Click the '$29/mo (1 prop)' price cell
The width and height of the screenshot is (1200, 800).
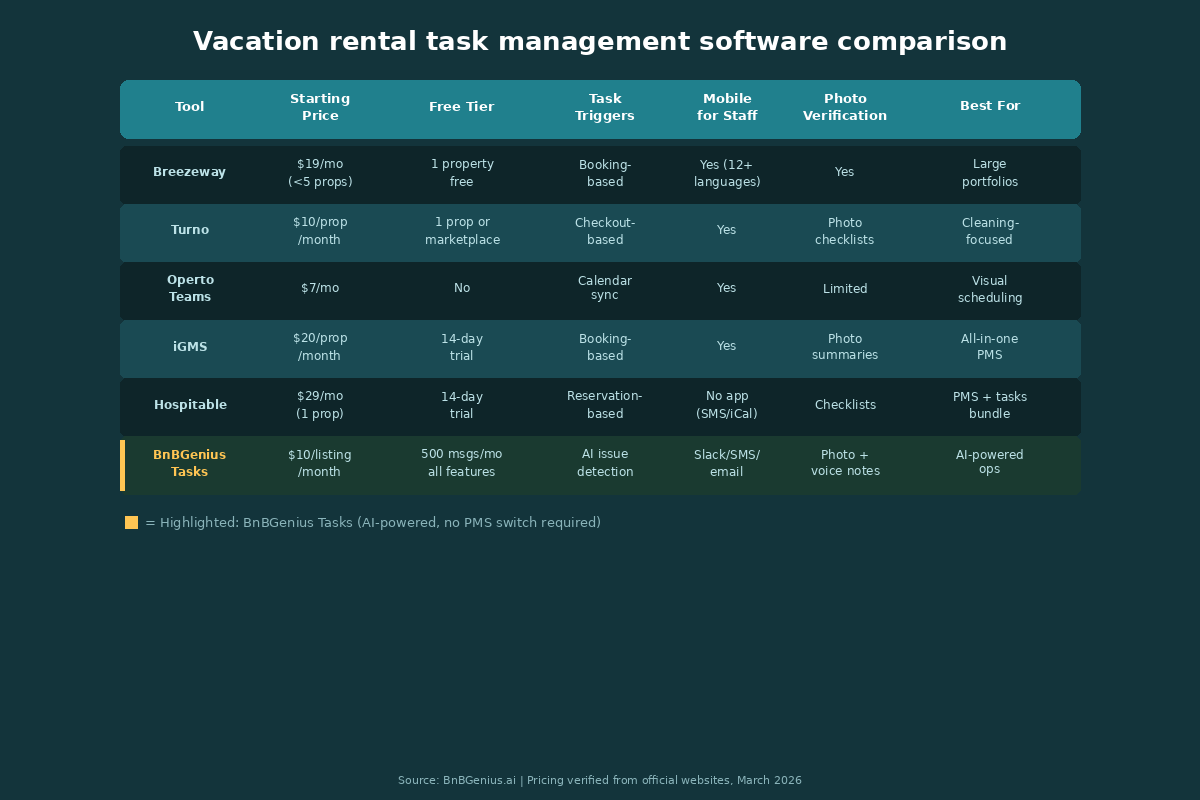click(320, 405)
